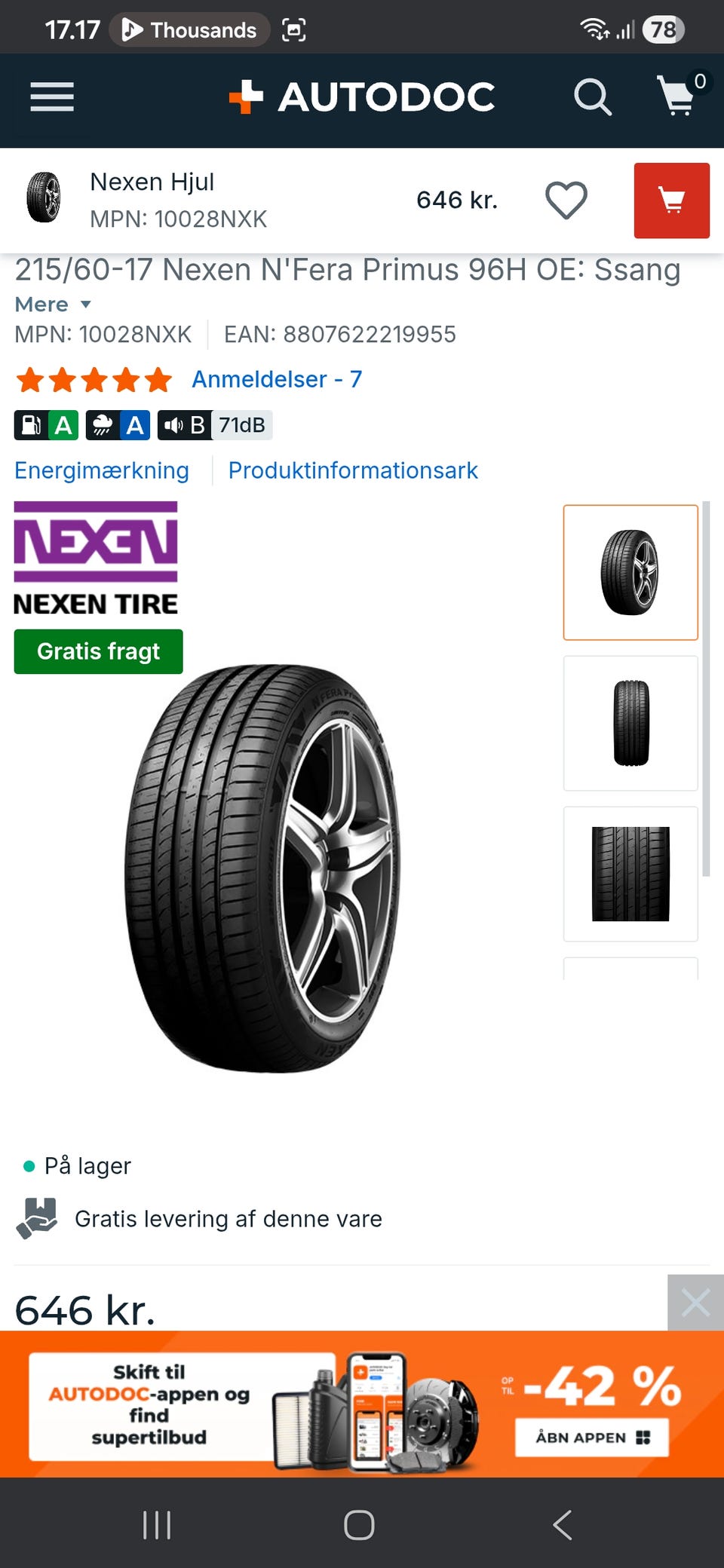
Task: Add tire to wishlist with heart icon
Action: pos(566,201)
